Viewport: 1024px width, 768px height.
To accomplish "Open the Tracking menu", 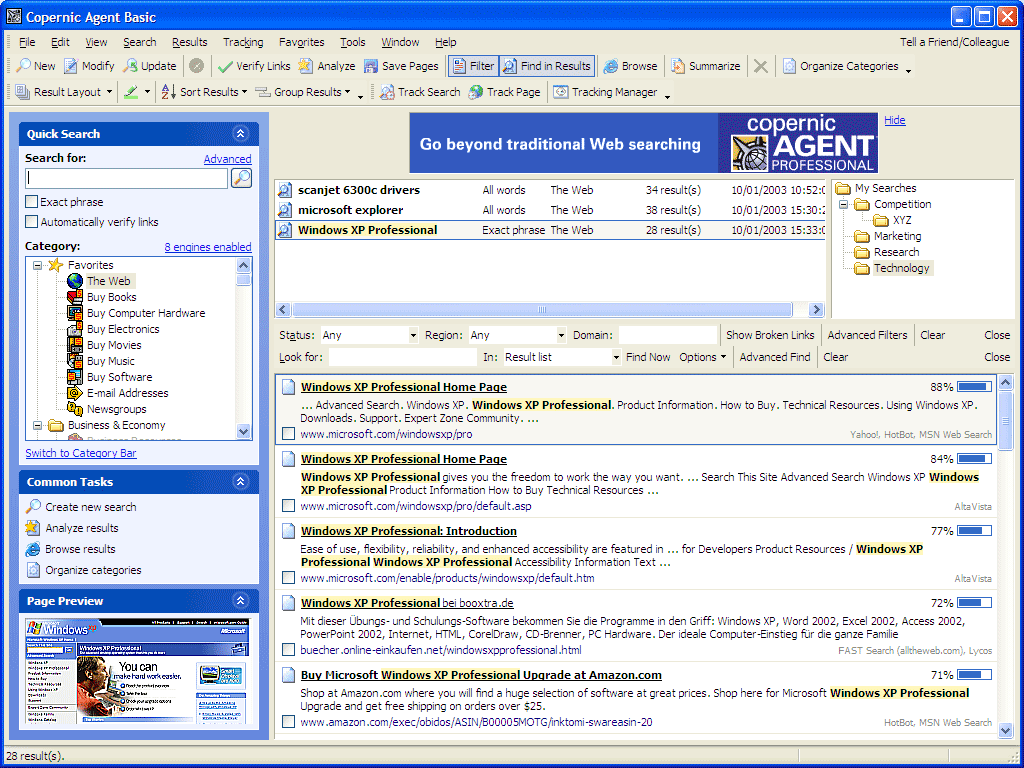I will coord(243,42).
